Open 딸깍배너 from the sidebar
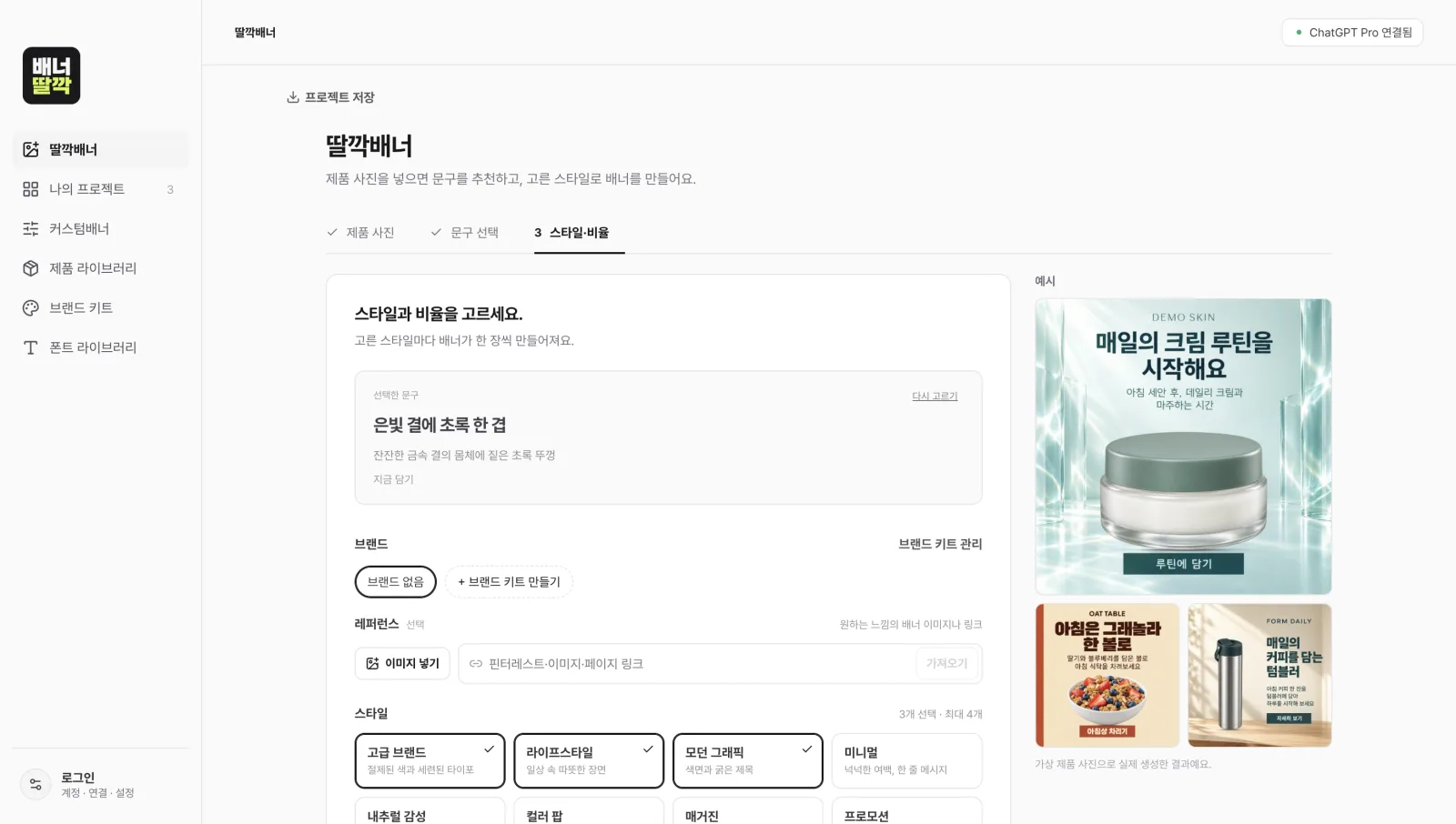The image size is (1456, 824). click(100, 149)
